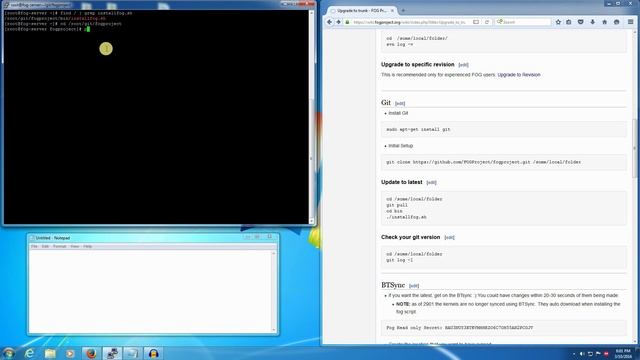This screenshot has width=640, height=360.
Task: Open the bookmarks list icon
Action: pyautogui.click(x=569, y=22)
